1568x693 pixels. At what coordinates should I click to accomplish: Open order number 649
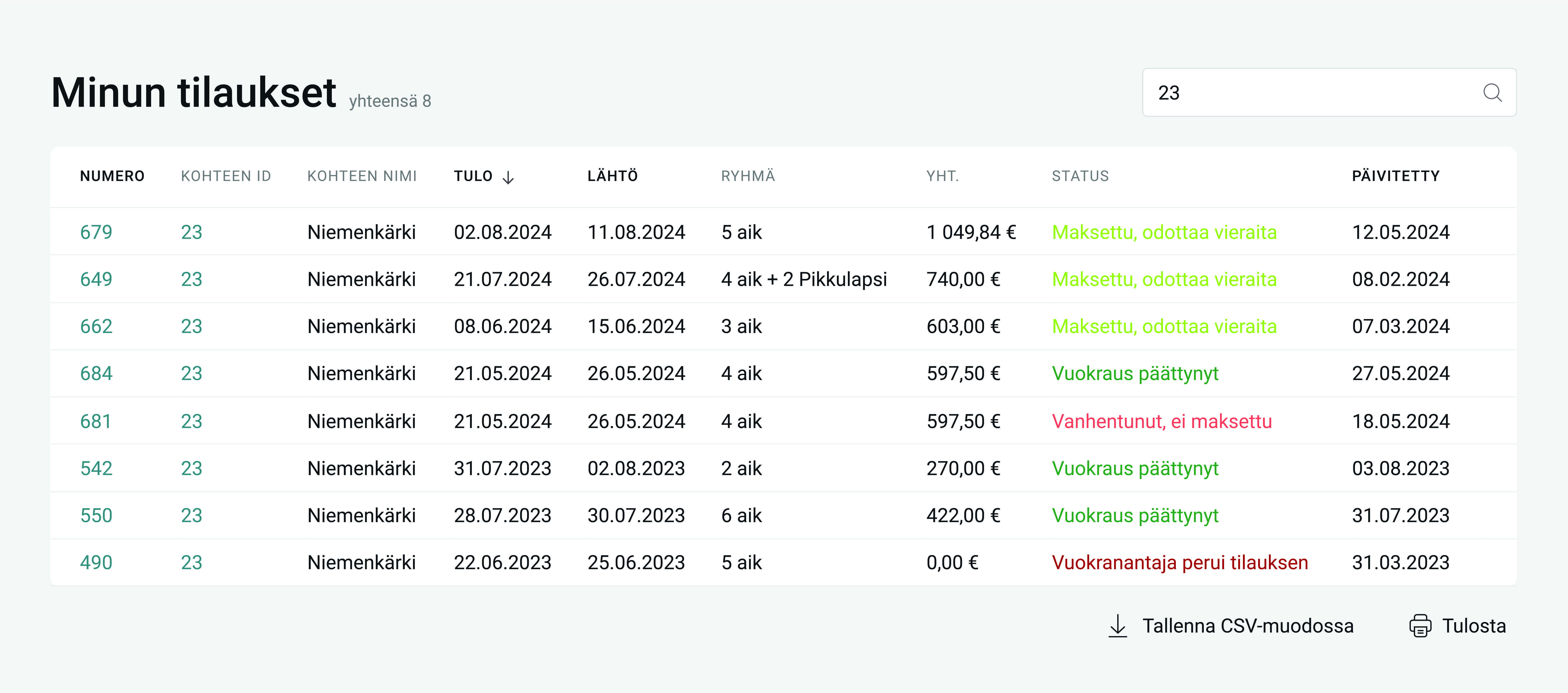click(96, 279)
